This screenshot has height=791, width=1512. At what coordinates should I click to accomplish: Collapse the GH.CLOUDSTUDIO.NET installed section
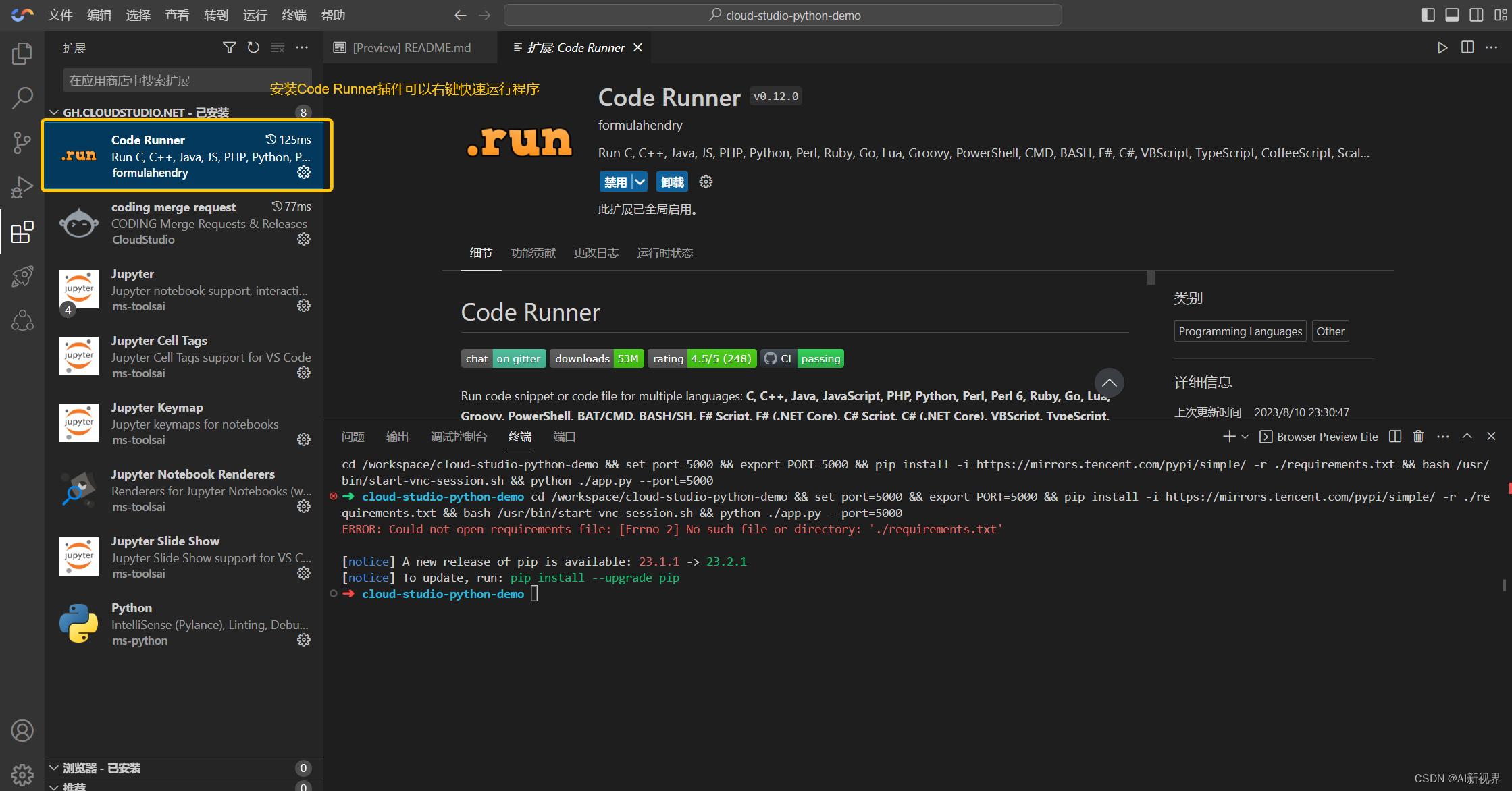[x=54, y=112]
